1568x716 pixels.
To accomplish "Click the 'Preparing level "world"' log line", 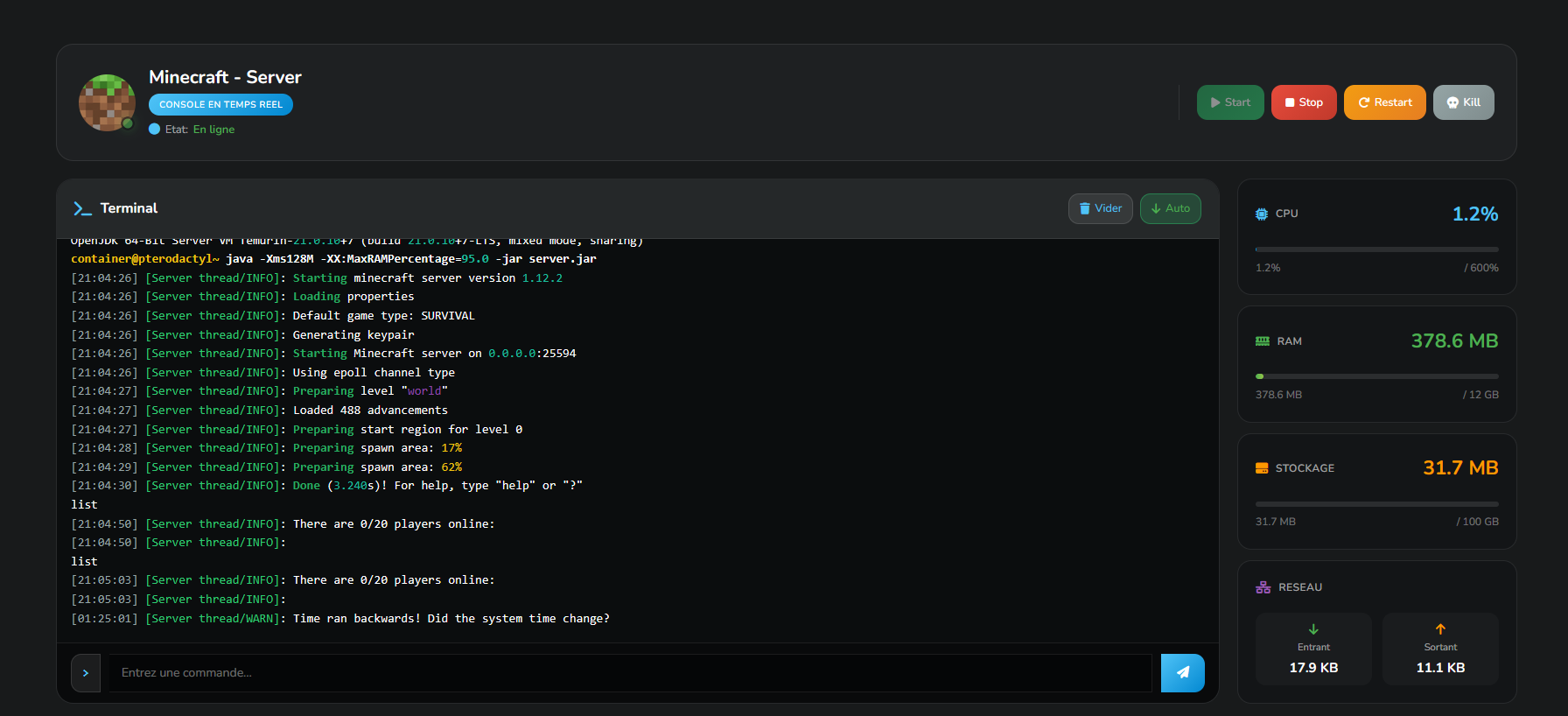I will [259, 391].
